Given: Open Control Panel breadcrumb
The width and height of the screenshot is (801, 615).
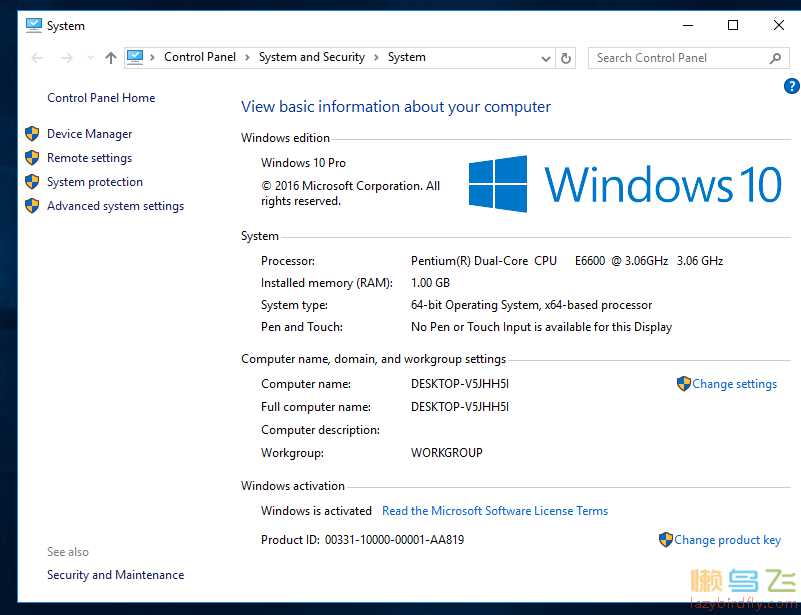Looking at the screenshot, I should [200, 57].
